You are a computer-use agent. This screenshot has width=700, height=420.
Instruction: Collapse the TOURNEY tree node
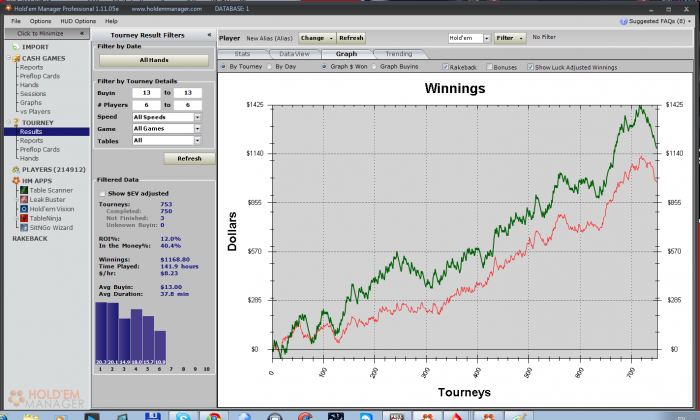(8, 122)
